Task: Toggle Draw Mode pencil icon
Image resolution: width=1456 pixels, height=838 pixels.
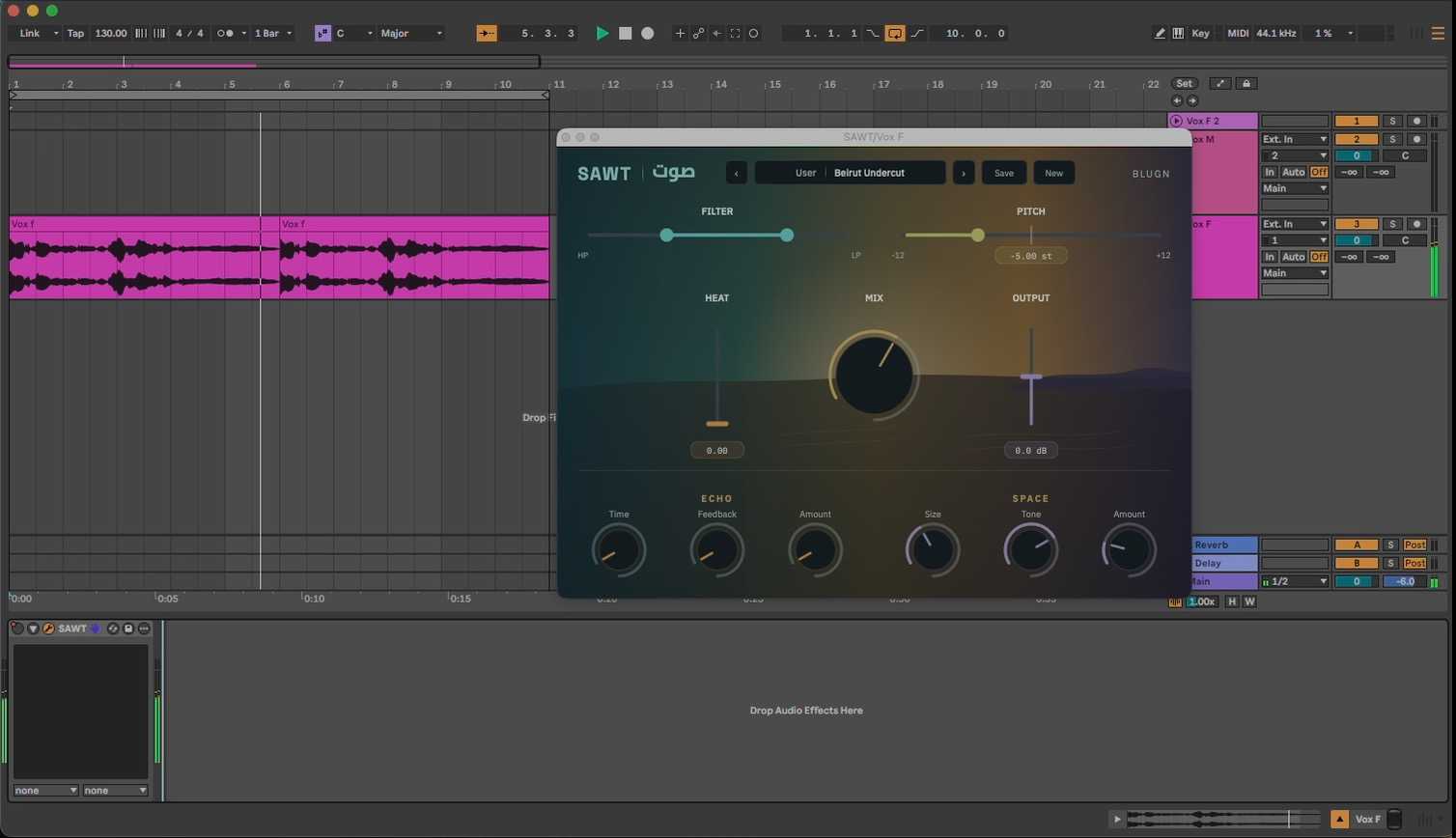Action: point(1160,33)
